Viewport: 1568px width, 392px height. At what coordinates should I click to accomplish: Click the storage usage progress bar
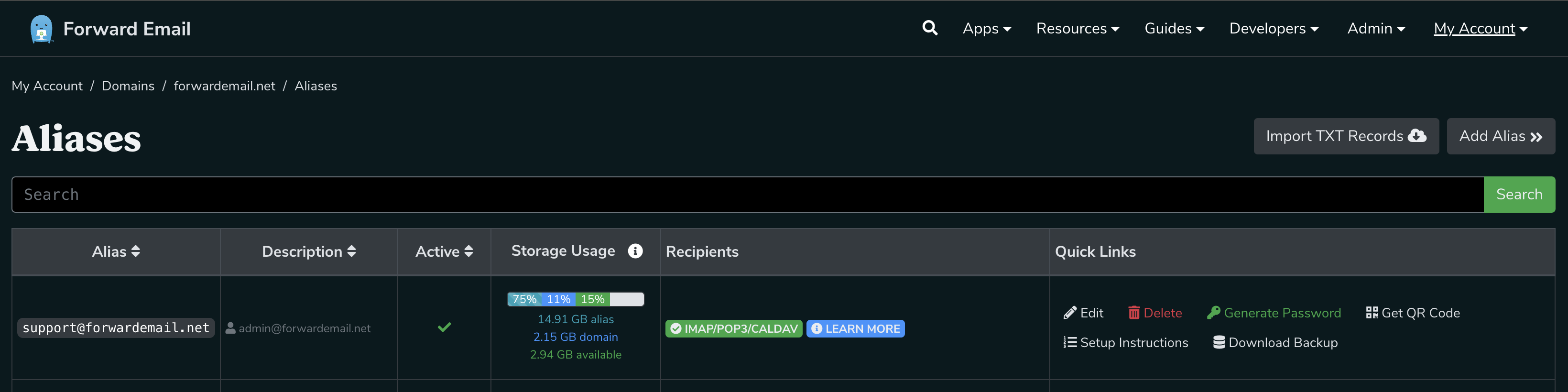click(575, 299)
